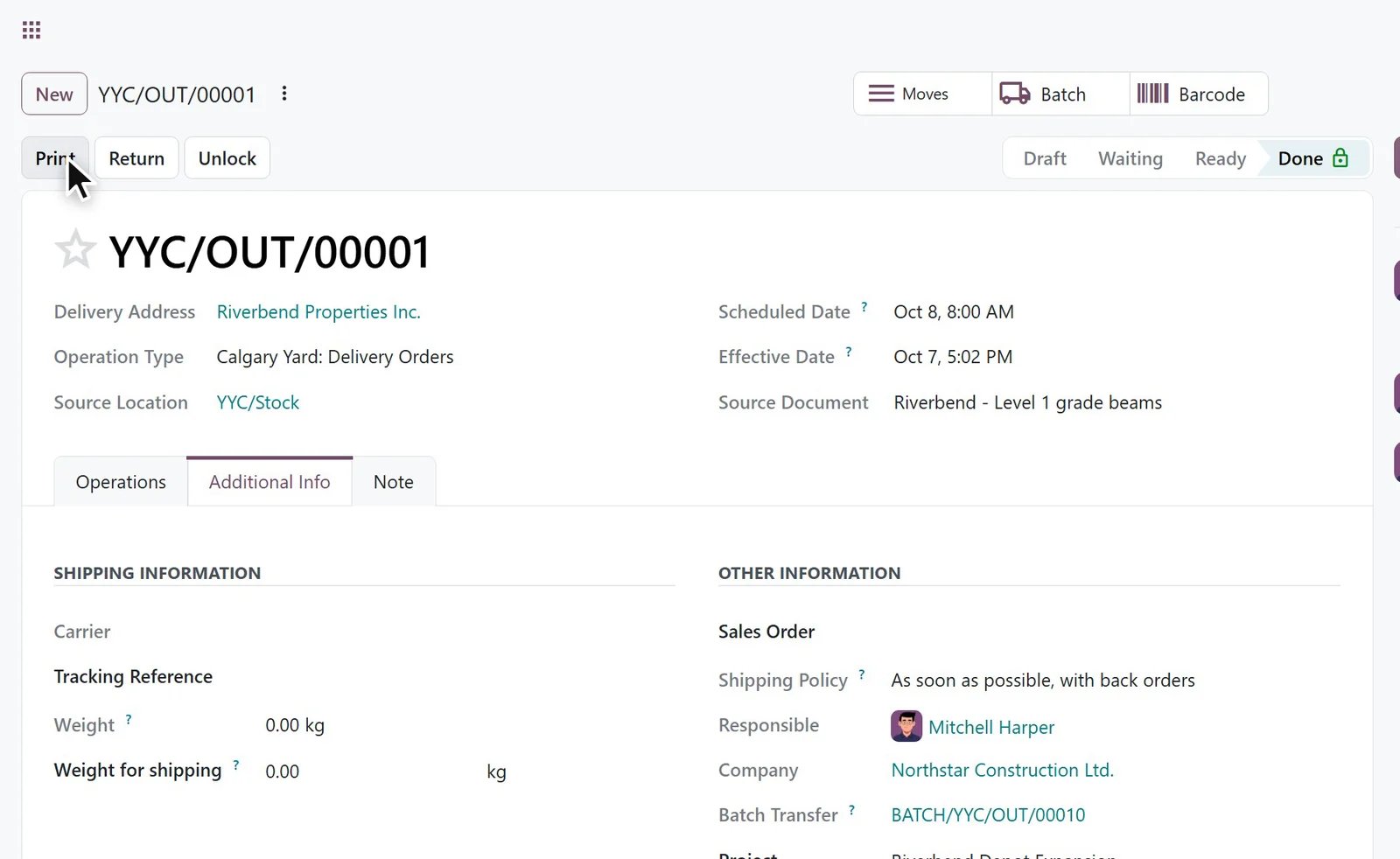Click the Barcode stripes icon
The width and height of the screenshot is (1400, 859).
[x=1152, y=94]
